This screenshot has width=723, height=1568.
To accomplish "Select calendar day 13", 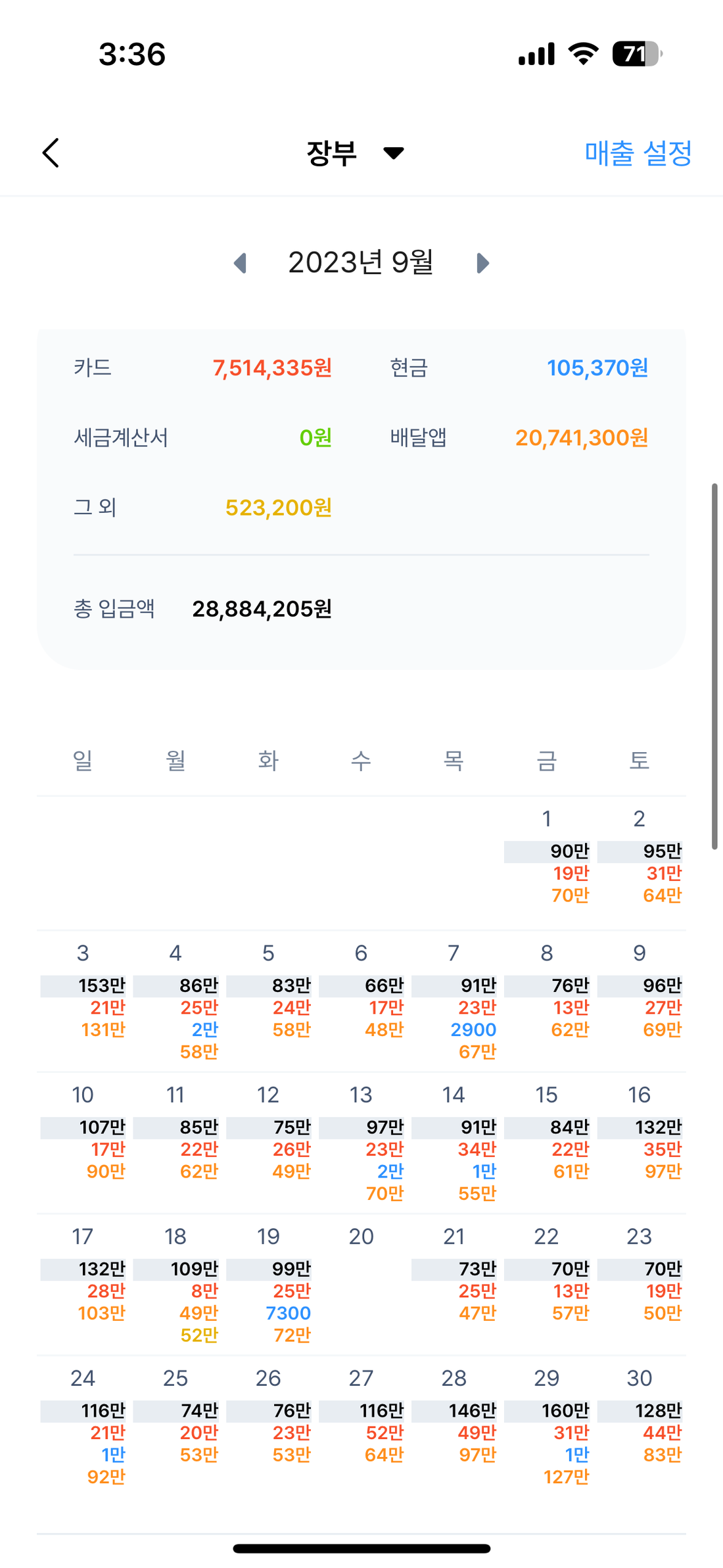I will point(361,1095).
